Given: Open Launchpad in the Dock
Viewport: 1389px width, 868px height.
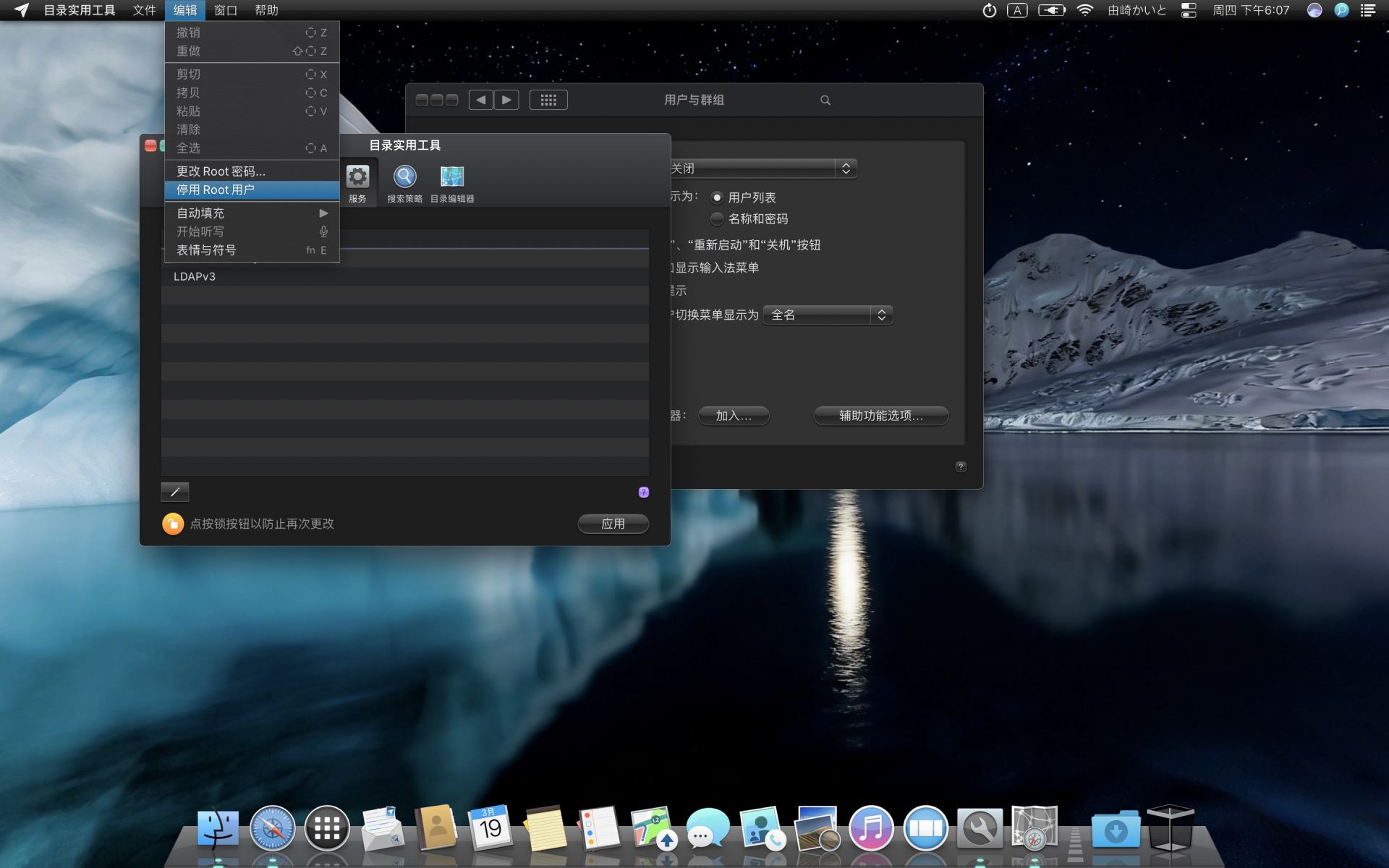Looking at the screenshot, I should pyautogui.click(x=327, y=828).
